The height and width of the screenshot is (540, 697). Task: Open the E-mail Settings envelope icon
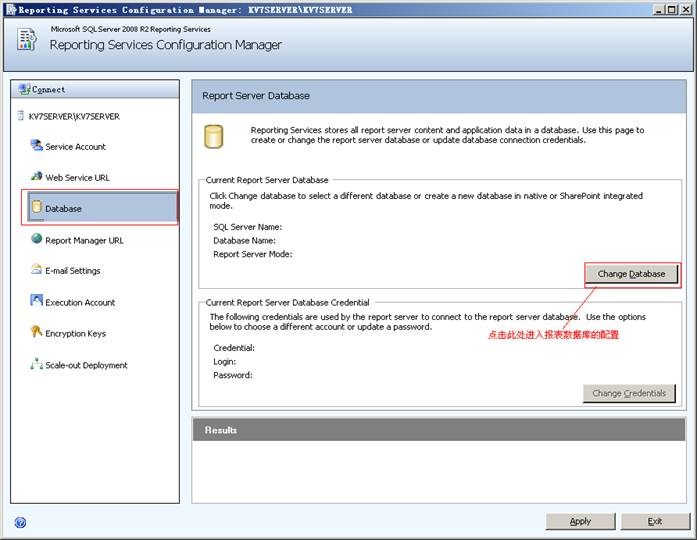[37, 270]
